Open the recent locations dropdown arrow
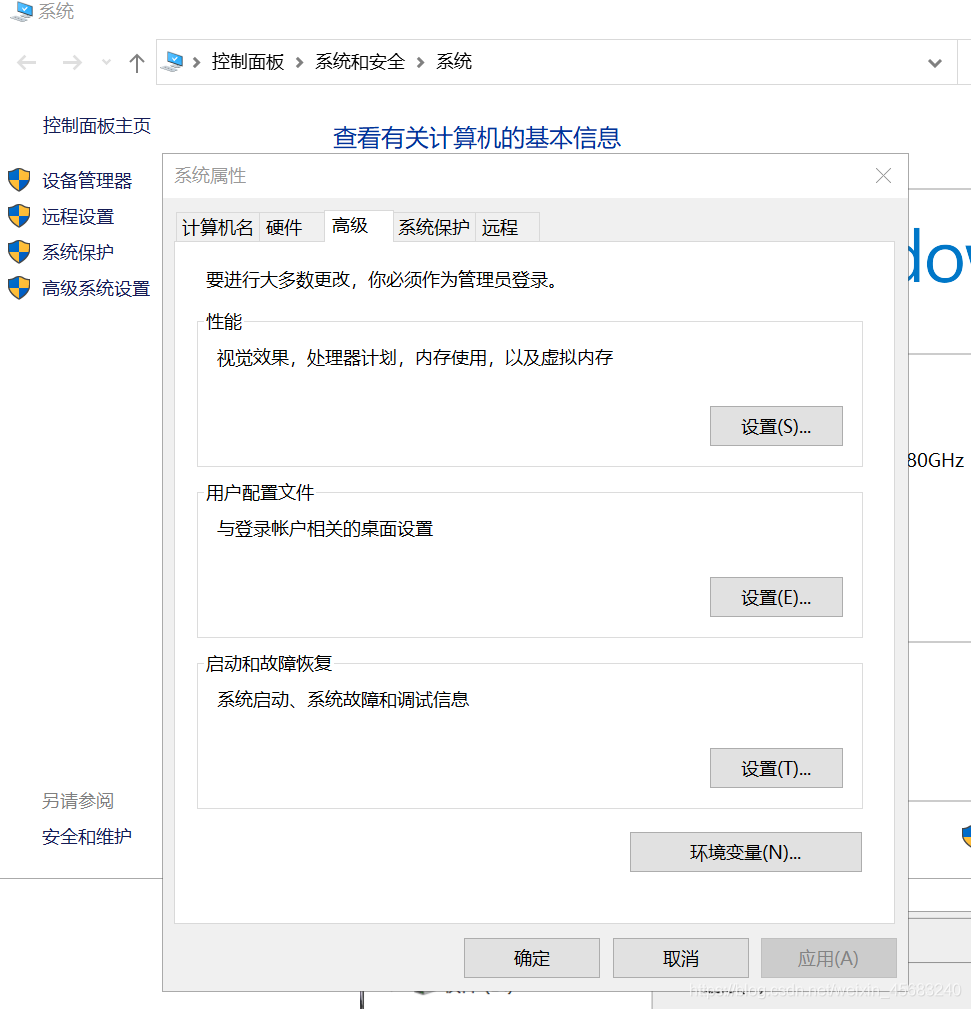 point(106,62)
